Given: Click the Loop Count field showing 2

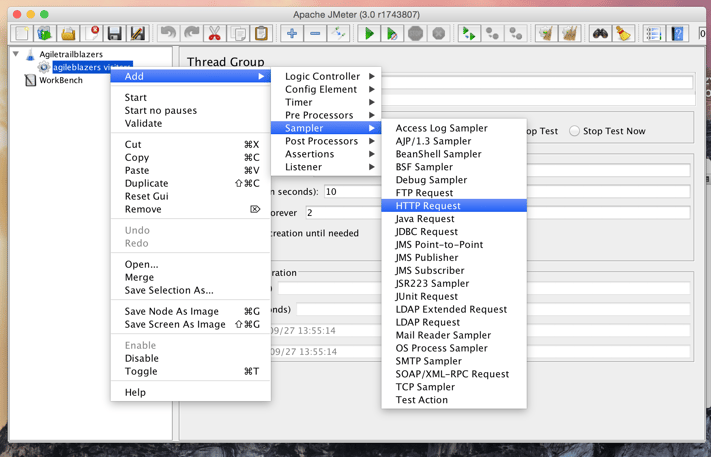Looking at the screenshot, I should (498, 213).
